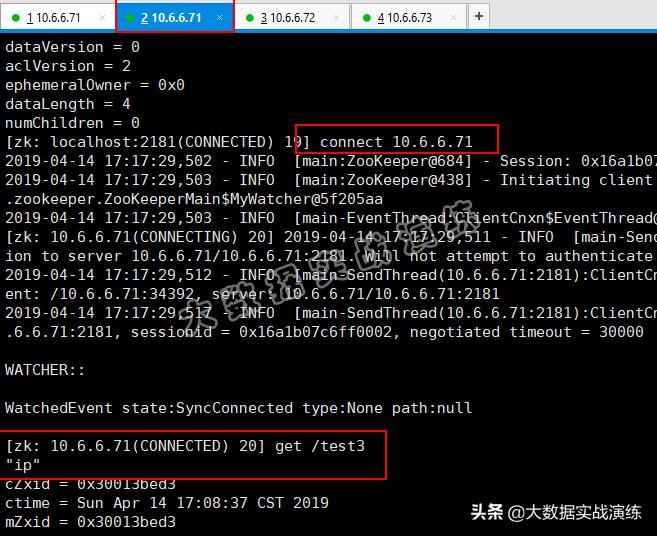Click the 'ephemeralOwner = 0x0' line
The height and width of the screenshot is (536, 657).
(95, 85)
